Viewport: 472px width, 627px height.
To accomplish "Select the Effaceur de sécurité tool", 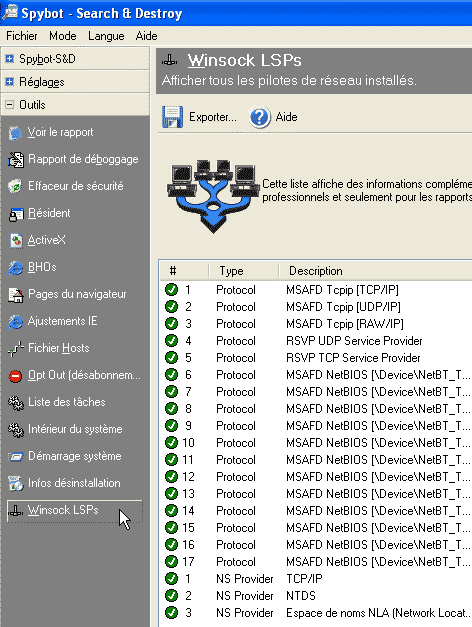I will click(x=66, y=186).
